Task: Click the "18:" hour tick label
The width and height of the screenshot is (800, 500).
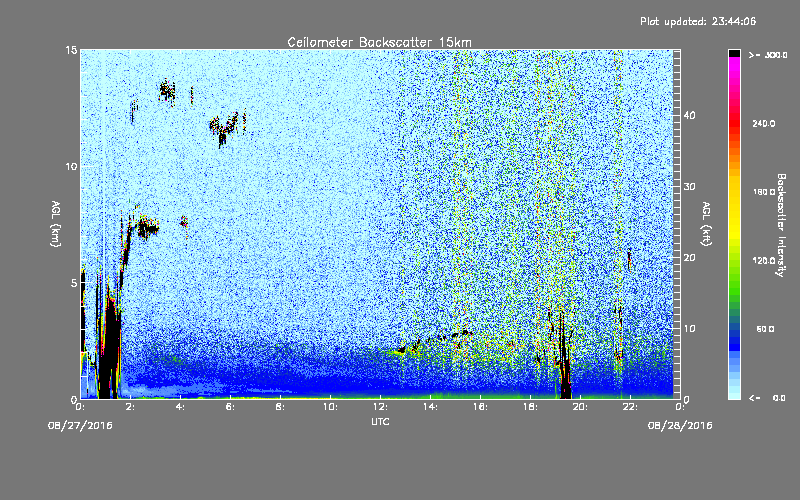Action: 531,407
